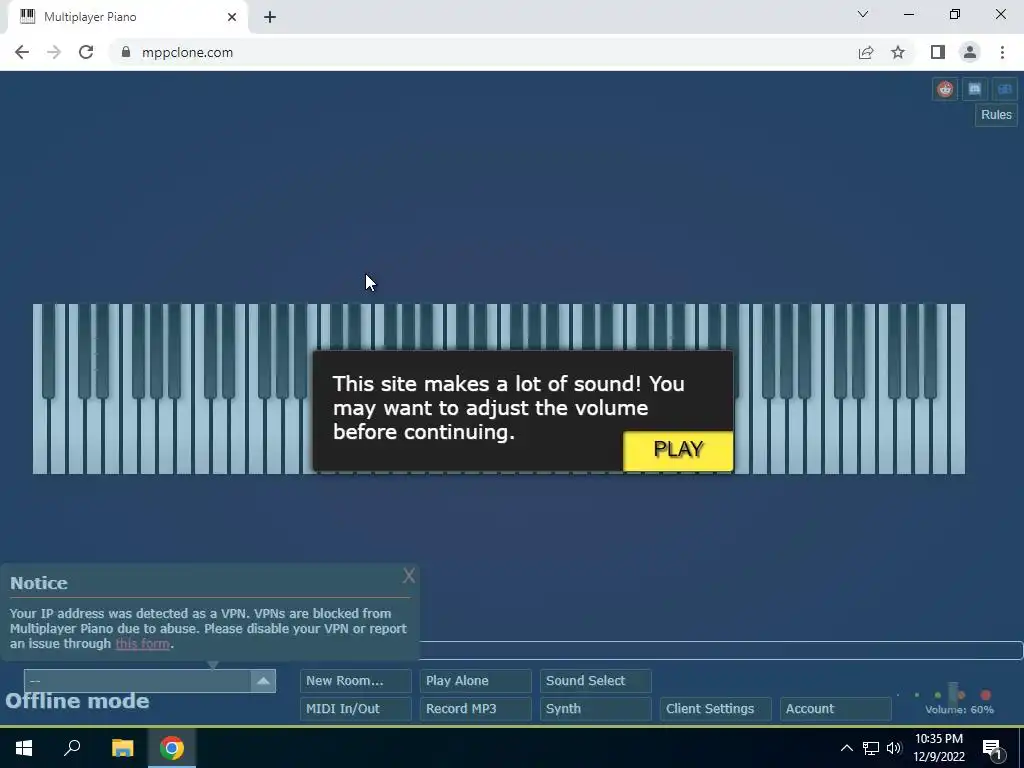Screen dimensions: 1024x768
Task: Open the Account menu
Action: 836,709
